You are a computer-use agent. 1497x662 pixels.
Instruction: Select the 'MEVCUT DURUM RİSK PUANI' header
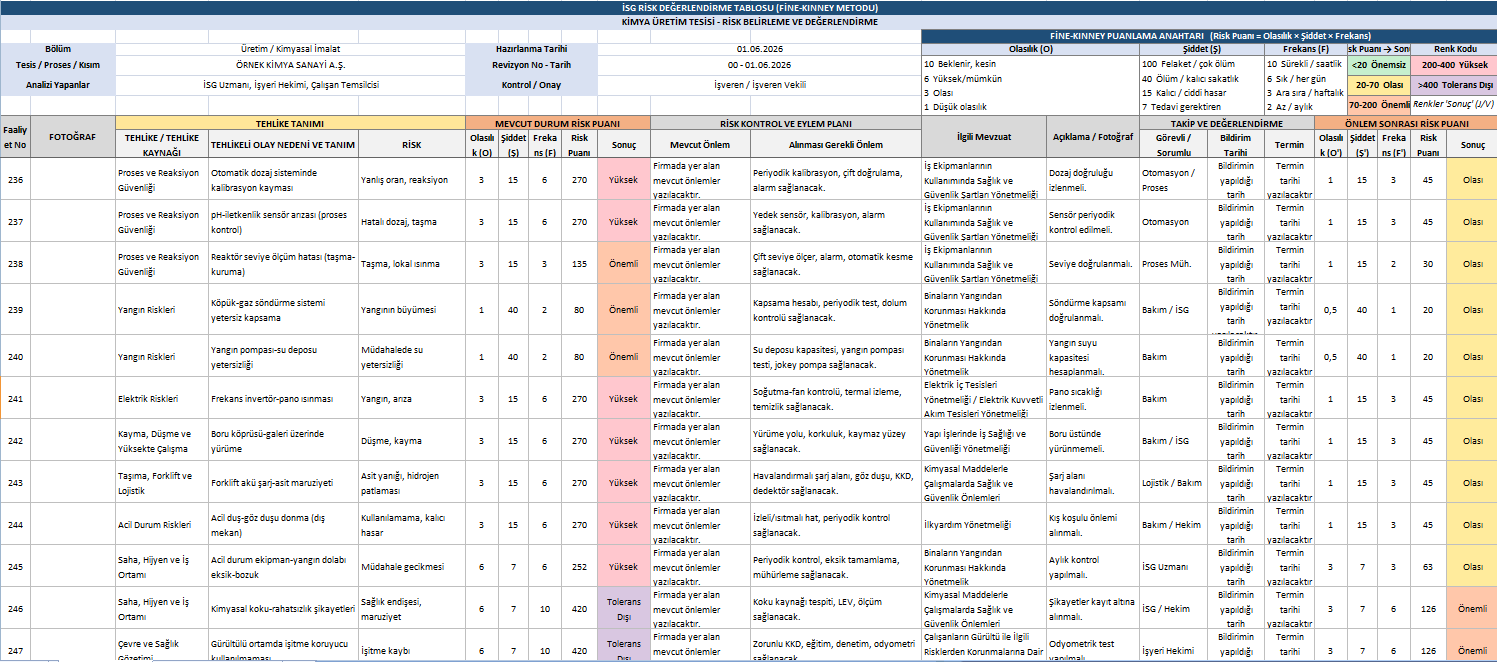pyautogui.click(x=558, y=123)
